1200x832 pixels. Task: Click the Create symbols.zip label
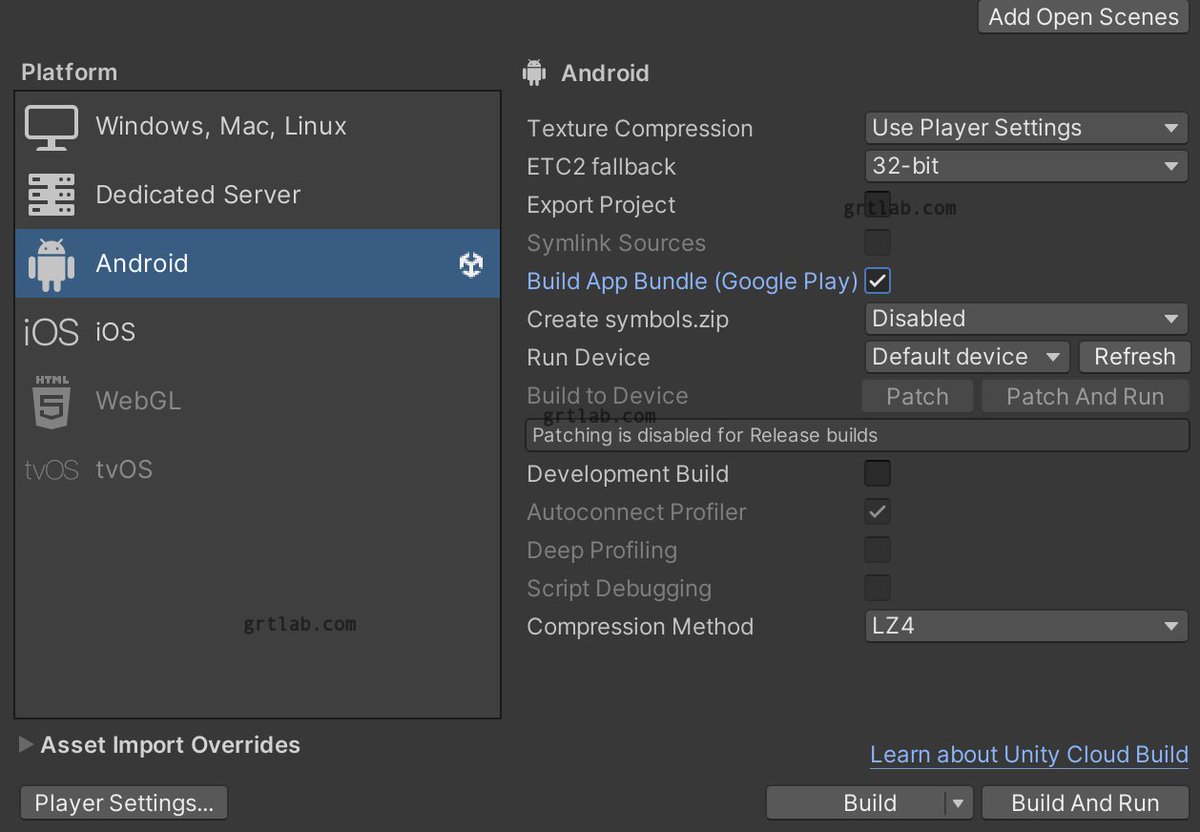[x=628, y=320]
